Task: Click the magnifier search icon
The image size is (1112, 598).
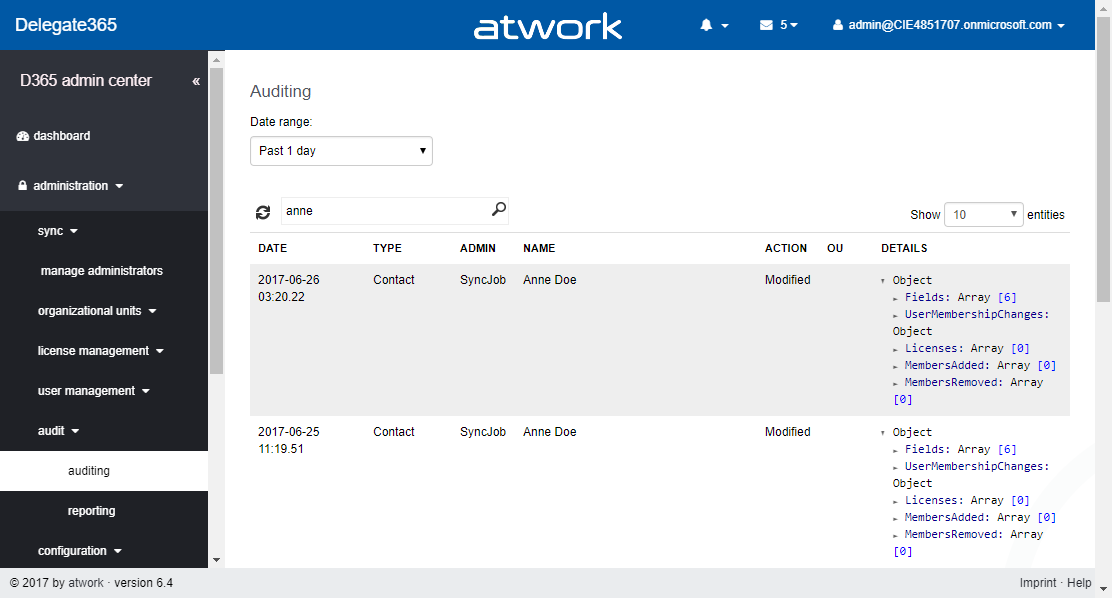Action: coord(499,210)
